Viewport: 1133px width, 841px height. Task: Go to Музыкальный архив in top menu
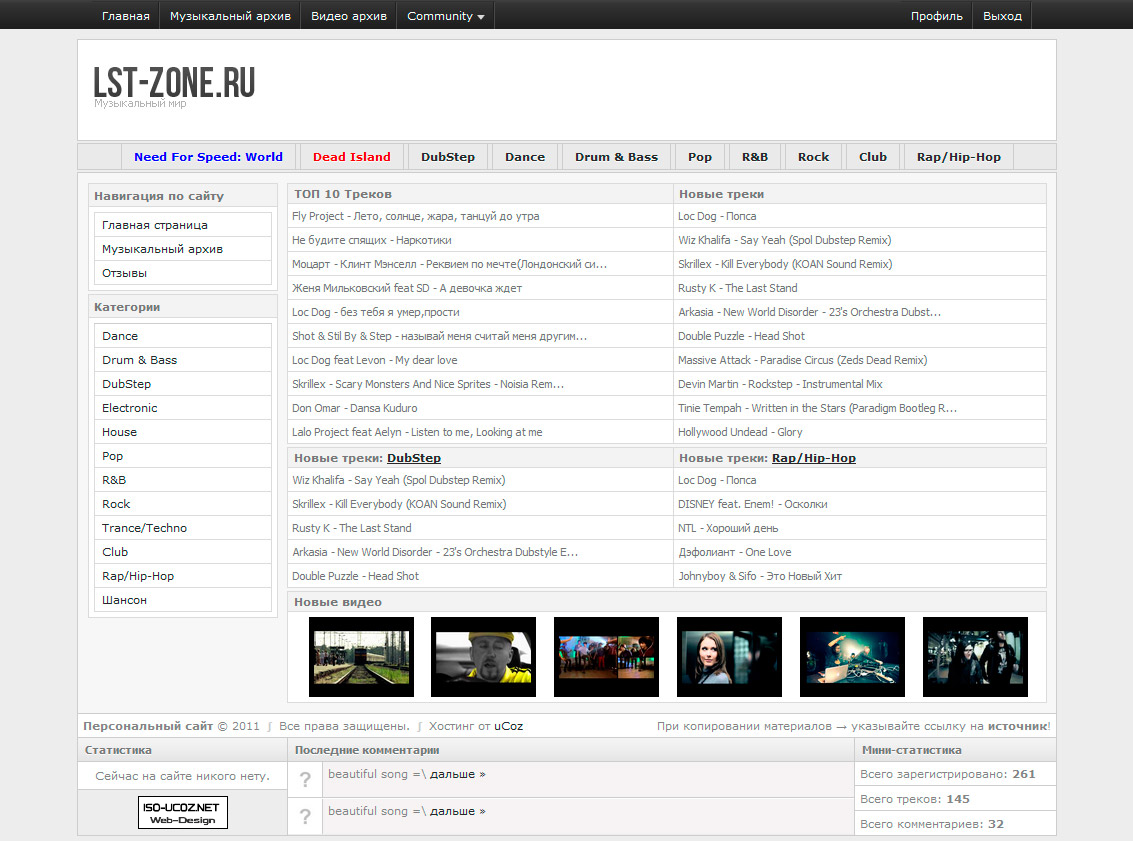pyautogui.click(x=230, y=16)
